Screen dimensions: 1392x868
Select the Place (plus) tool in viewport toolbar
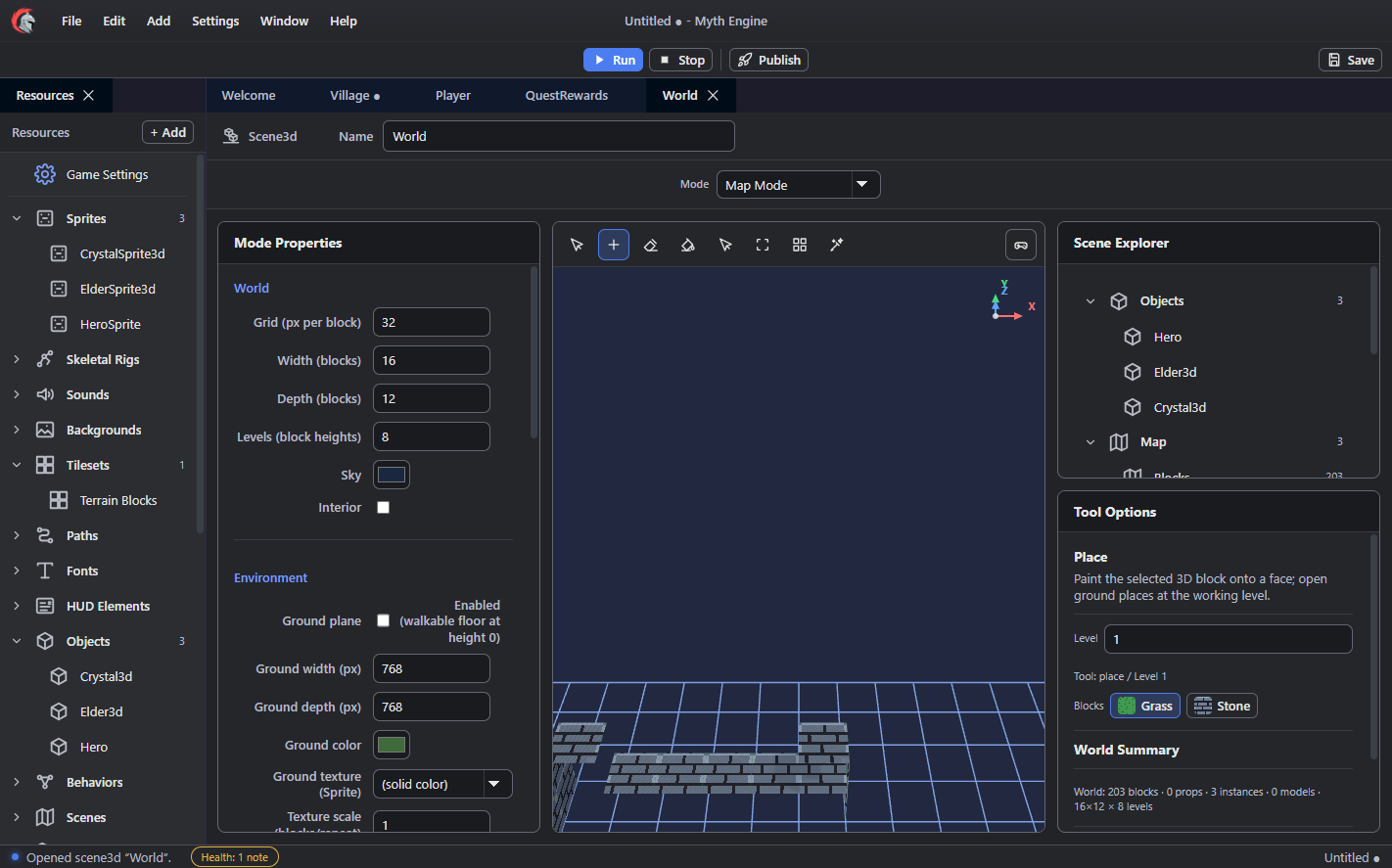614,245
